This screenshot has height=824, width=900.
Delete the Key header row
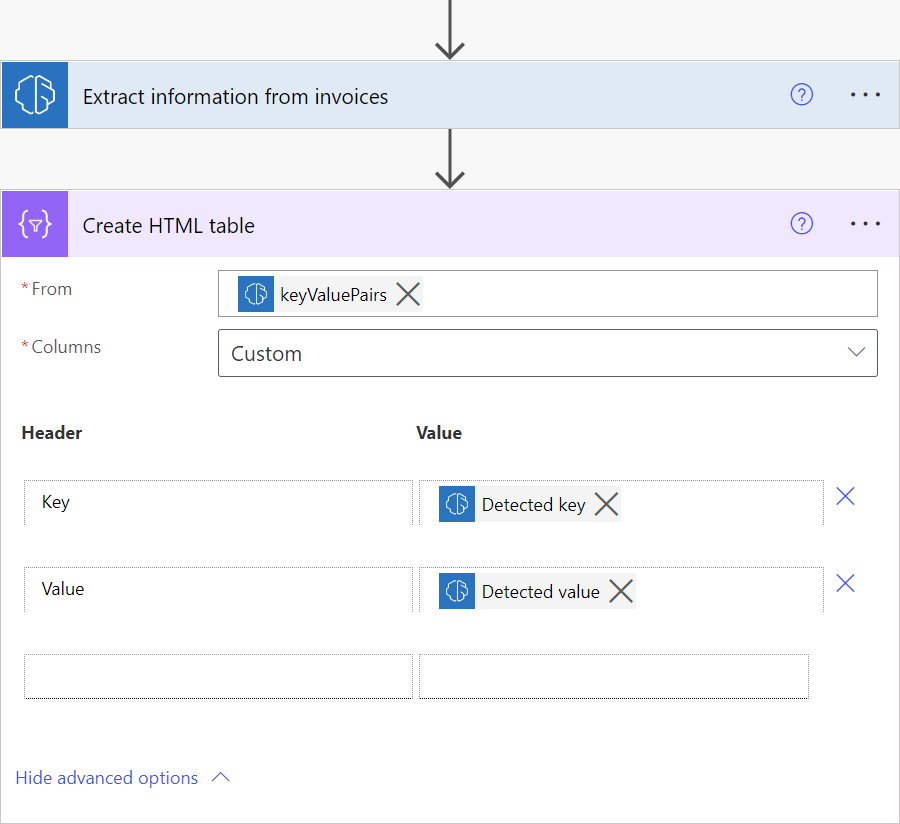845,496
